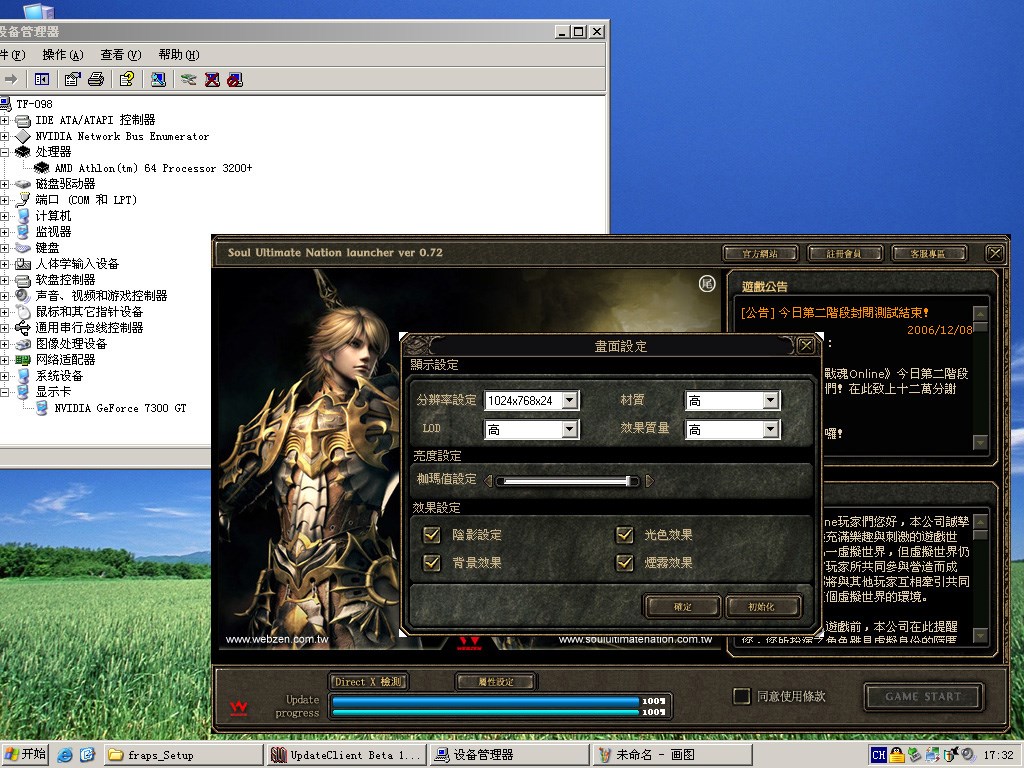Click the 伽瑪值設定 gamma slider handle
Viewport: 1024px width, 768px height.
coord(630,481)
